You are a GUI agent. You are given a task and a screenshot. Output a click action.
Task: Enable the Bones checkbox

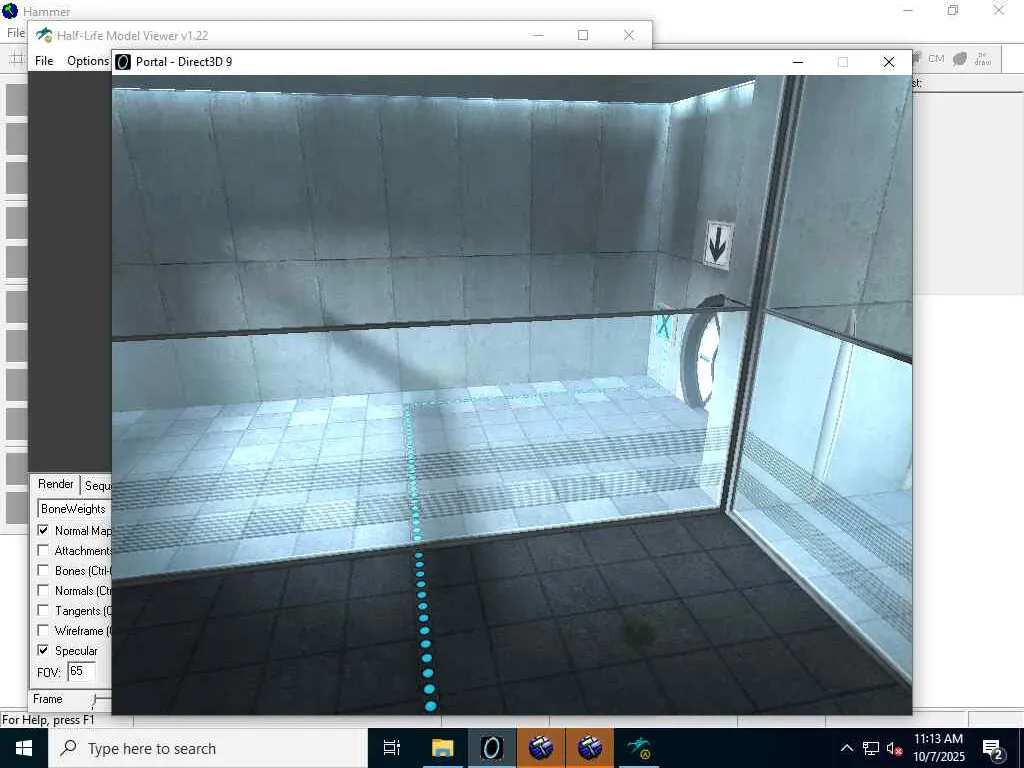(x=43, y=570)
